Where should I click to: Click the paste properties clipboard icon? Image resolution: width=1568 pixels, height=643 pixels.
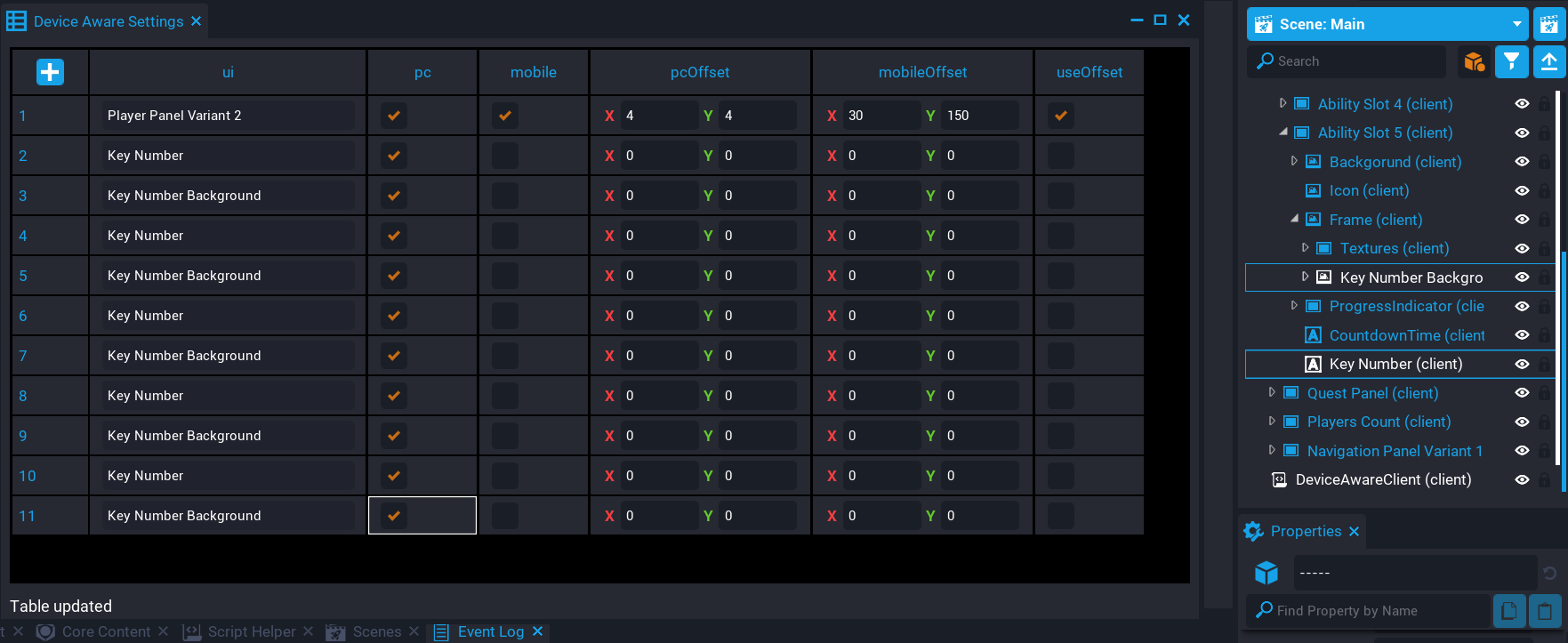point(1545,611)
